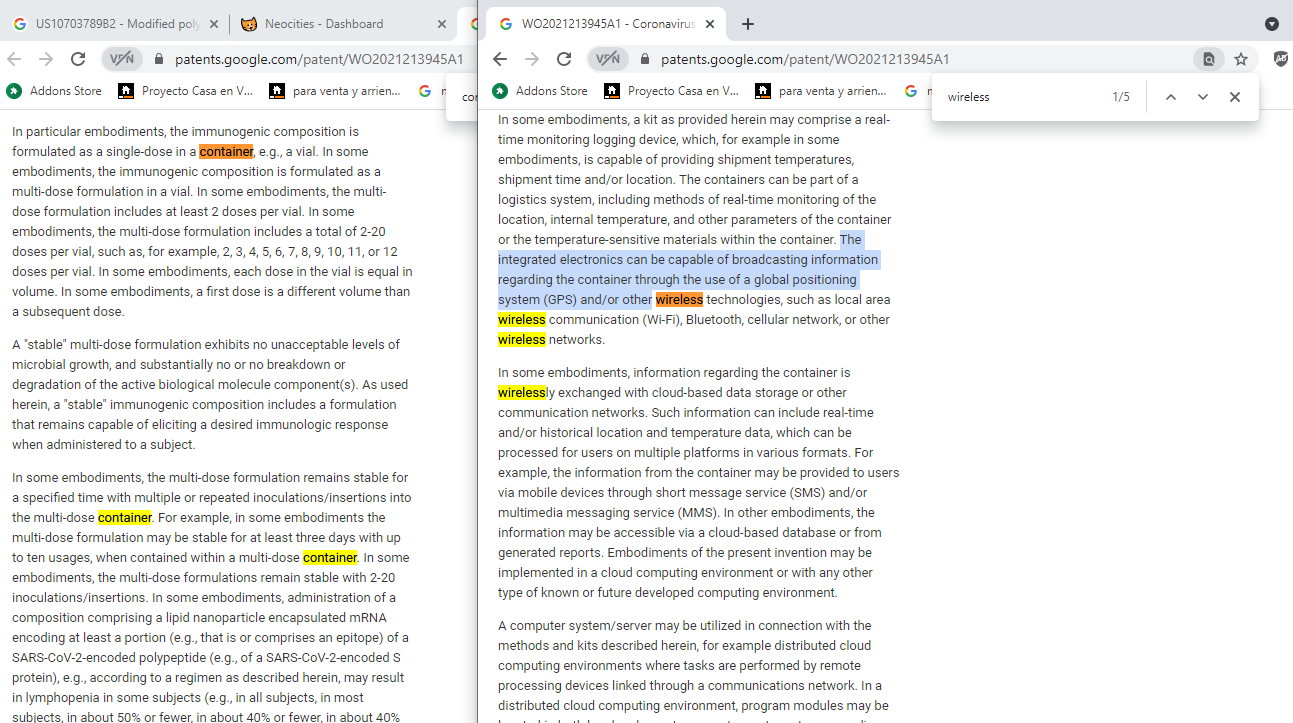
Task: Click the find field containing 'wireless'
Action: point(1020,97)
